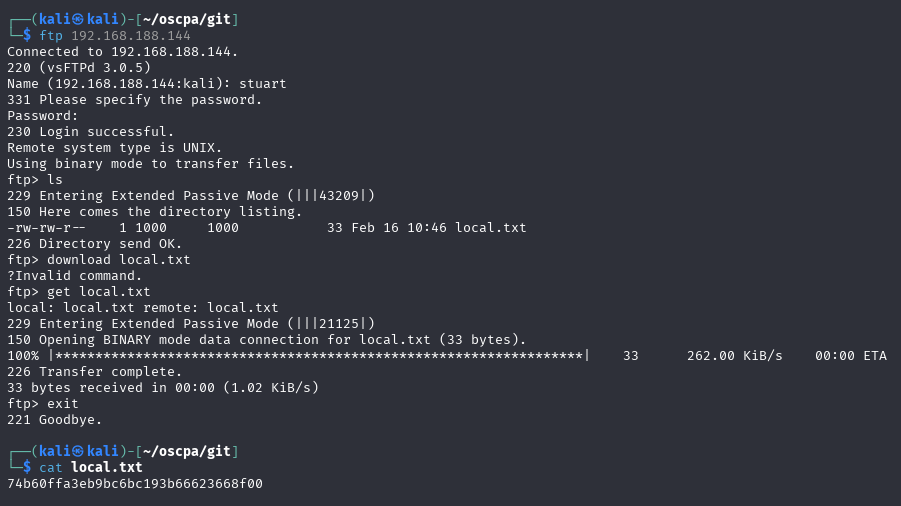Click the asterisk transfer progress bar
901x506 pixels.
(x=319, y=356)
